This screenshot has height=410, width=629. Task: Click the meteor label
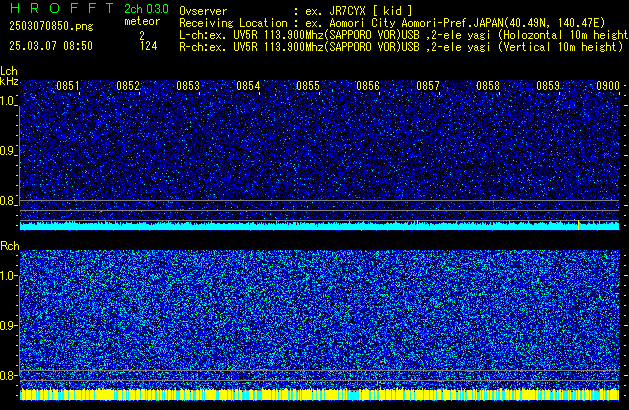(x=142, y=21)
